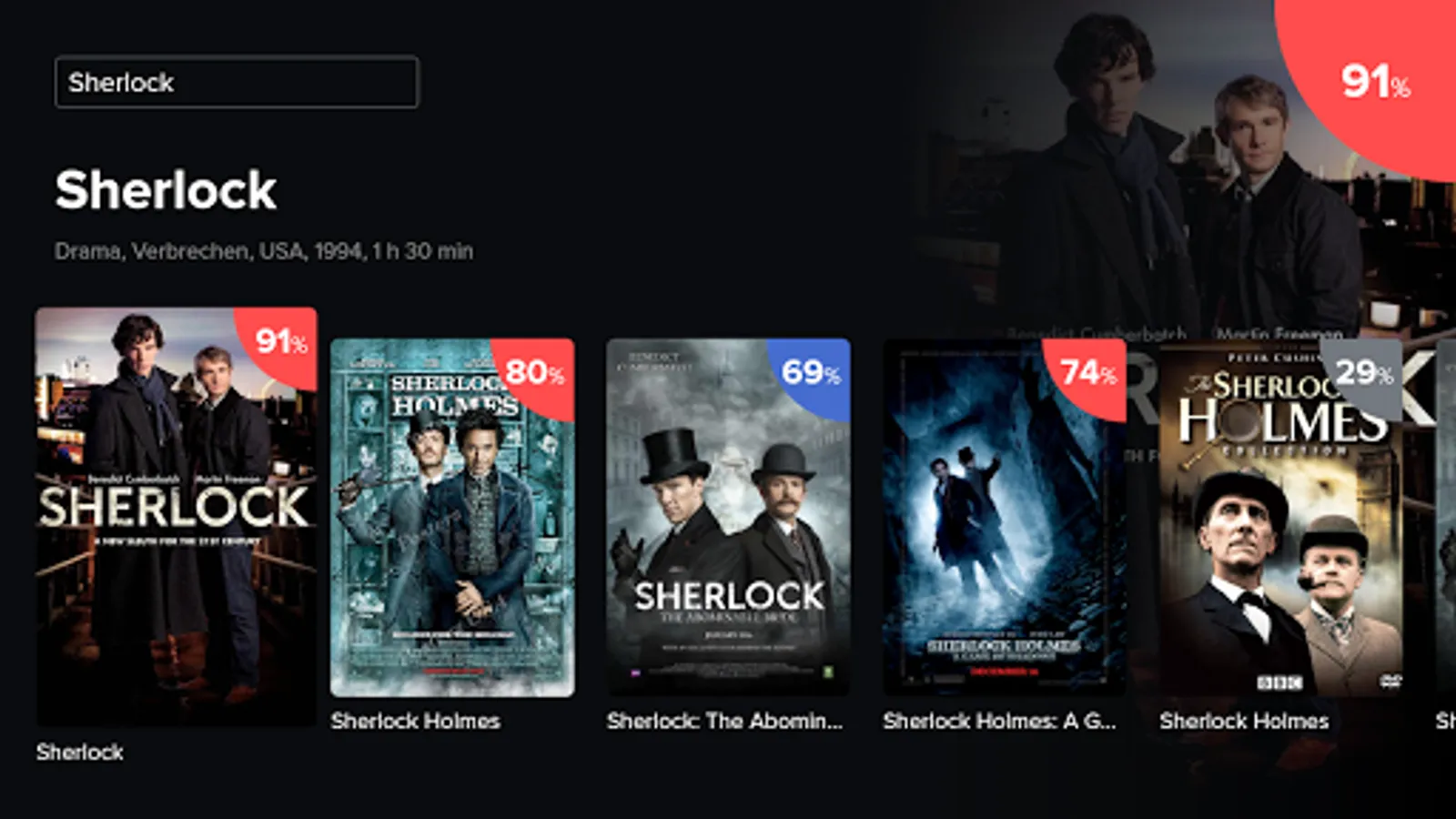Viewport: 1456px width, 819px height.
Task: Click the red 74% rating badge
Action: [x=1087, y=371]
